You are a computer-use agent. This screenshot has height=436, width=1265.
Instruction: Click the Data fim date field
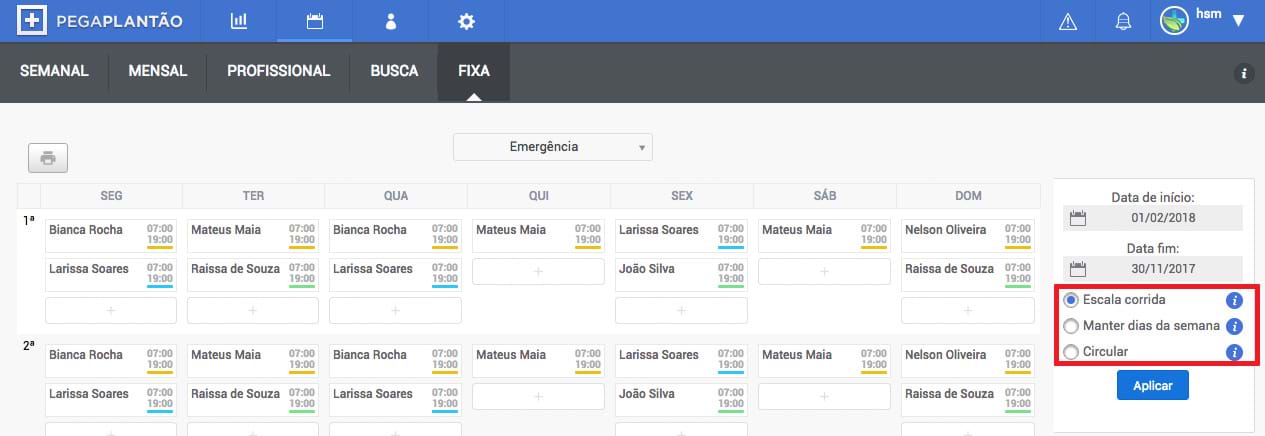click(1163, 269)
